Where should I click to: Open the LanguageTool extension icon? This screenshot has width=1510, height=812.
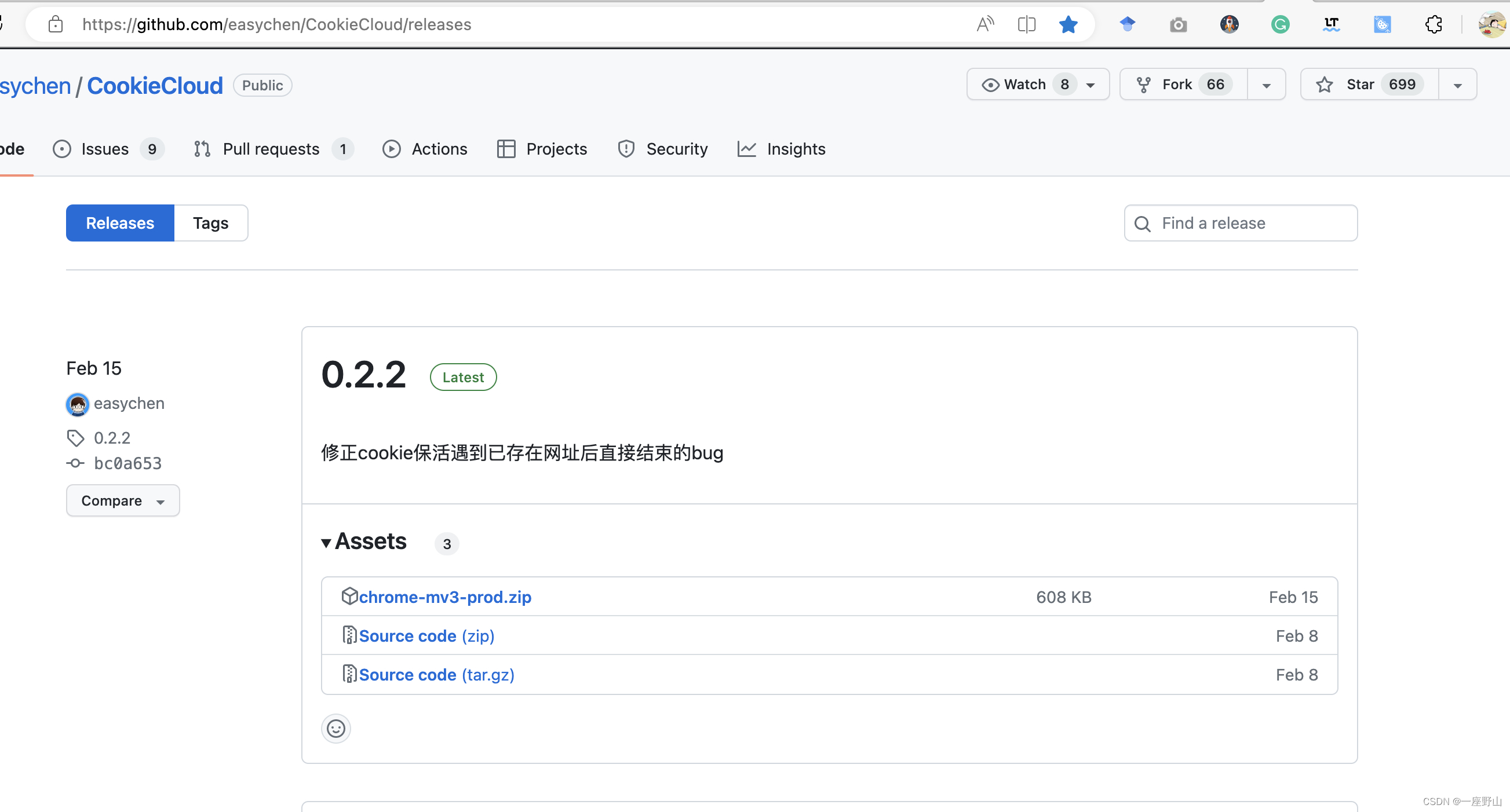(x=1331, y=24)
